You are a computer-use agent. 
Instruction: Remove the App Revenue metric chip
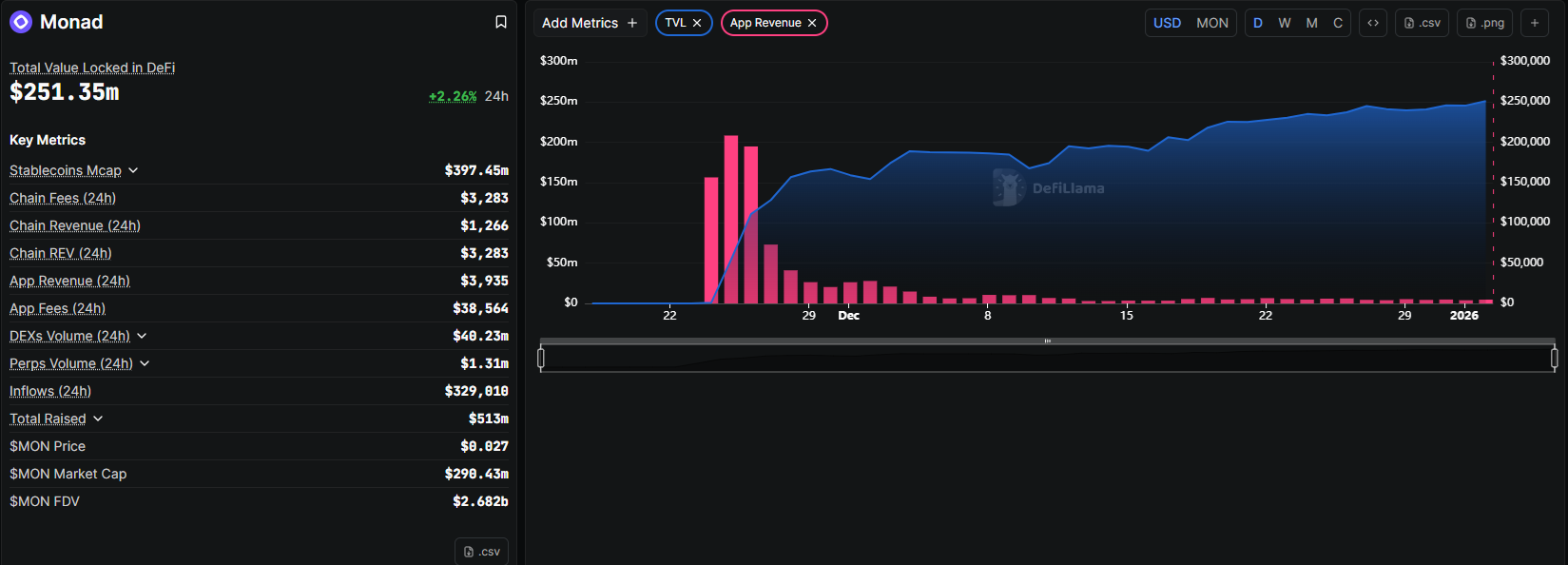coord(812,23)
